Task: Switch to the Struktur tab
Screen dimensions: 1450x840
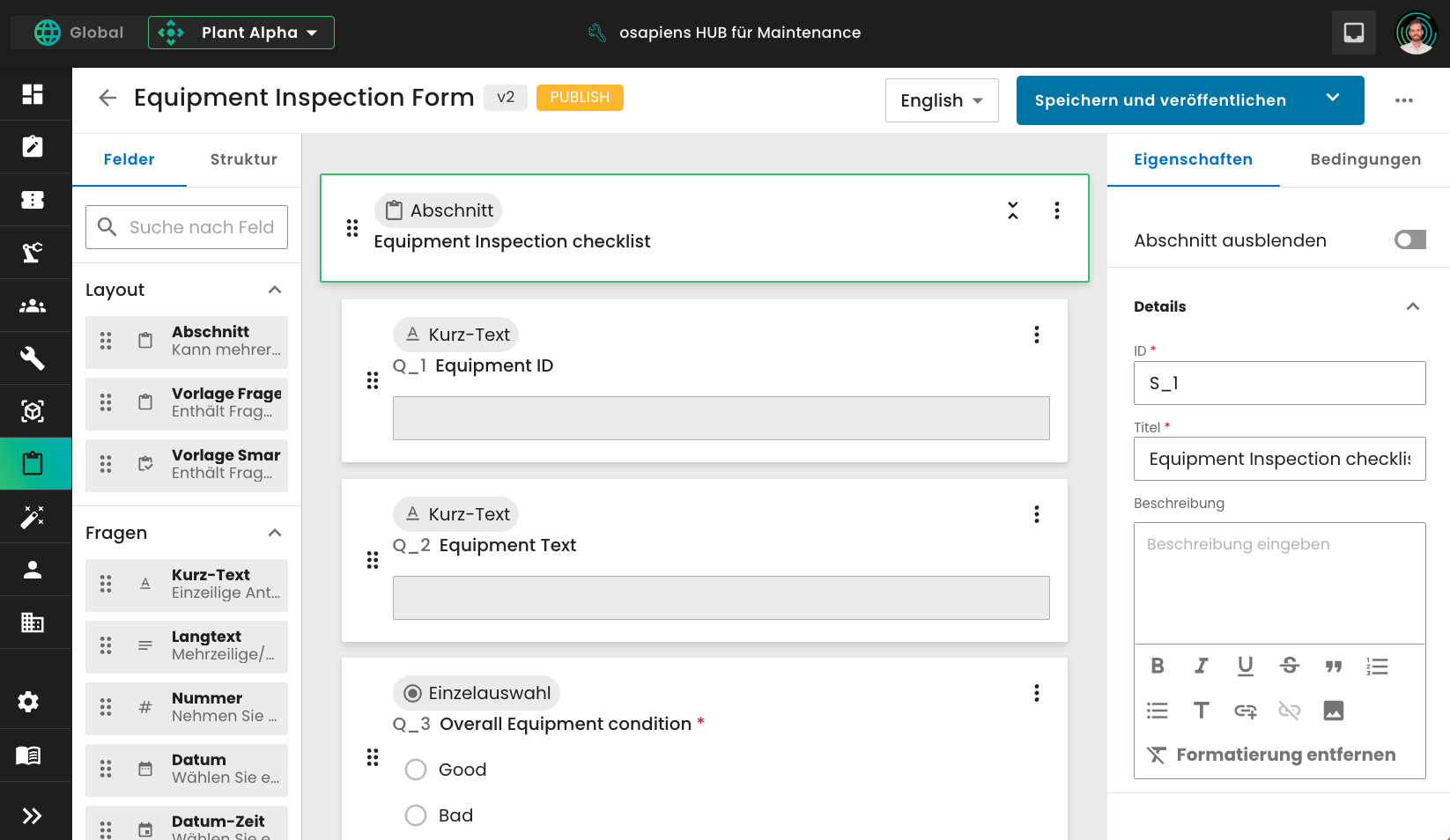Action: [x=242, y=159]
